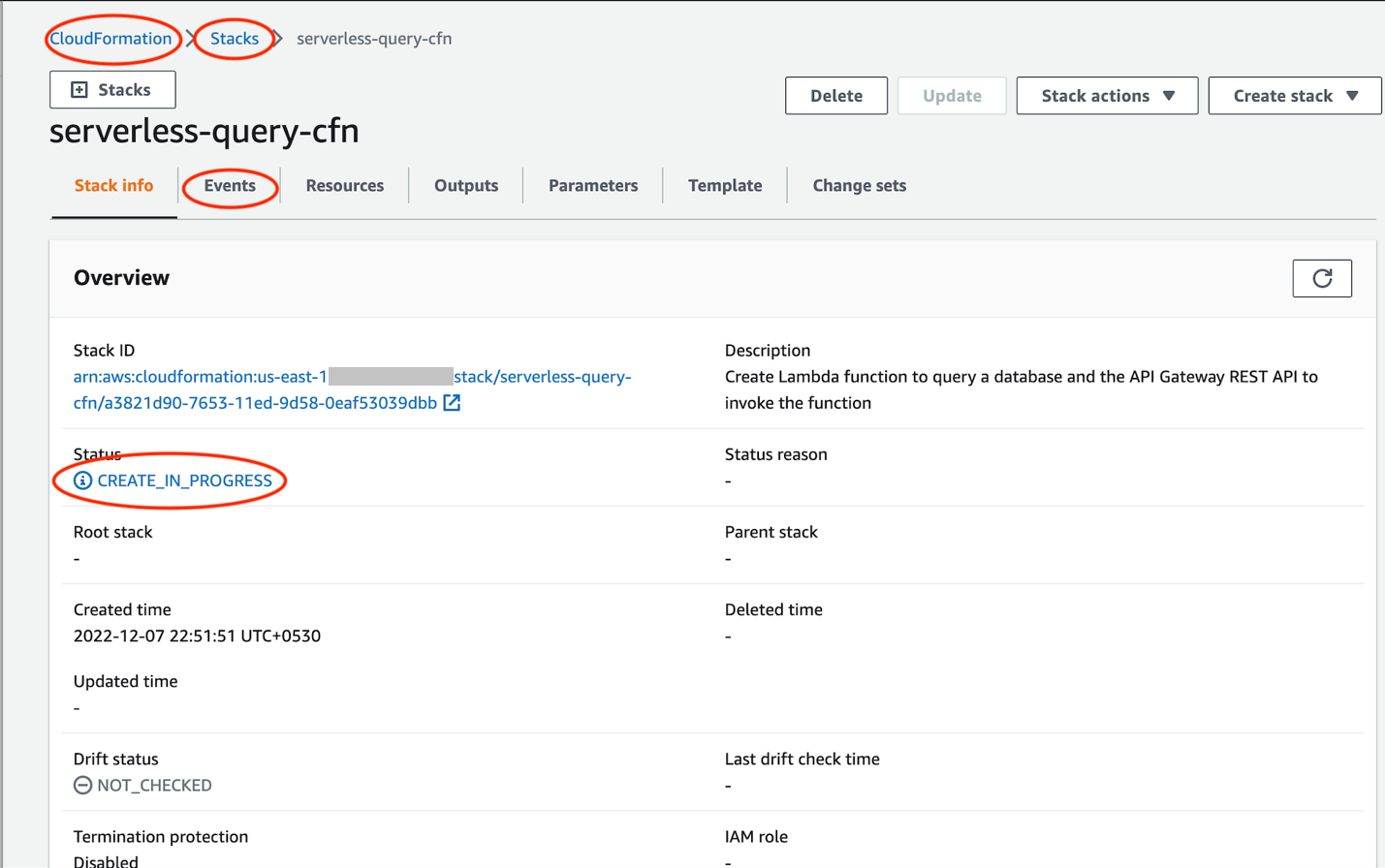The width and height of the screenshot is (1385, 868).
Task: Go to the Change sets tab
Action: click(x=860, y=186)
